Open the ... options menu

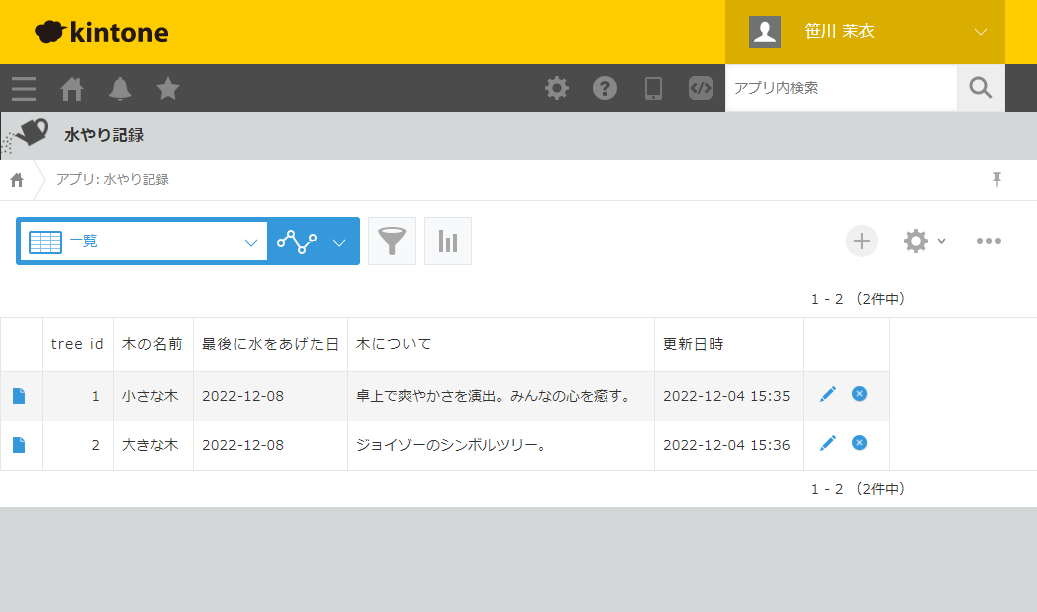click(989, 241)
